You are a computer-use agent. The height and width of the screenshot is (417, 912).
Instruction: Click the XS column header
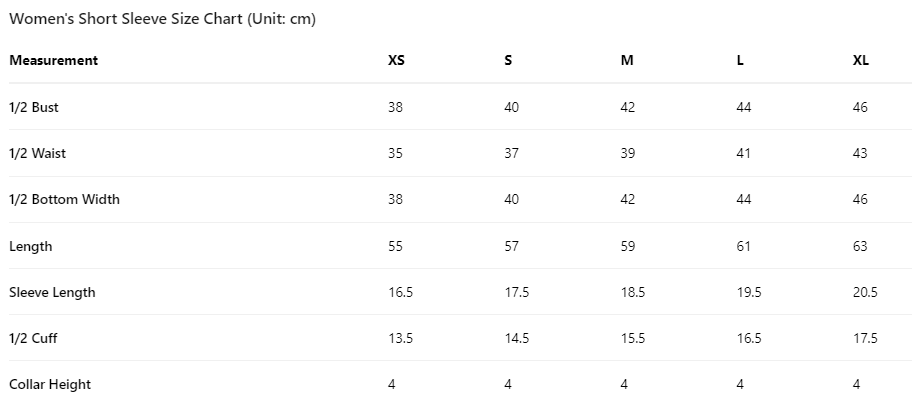(396, 60)
